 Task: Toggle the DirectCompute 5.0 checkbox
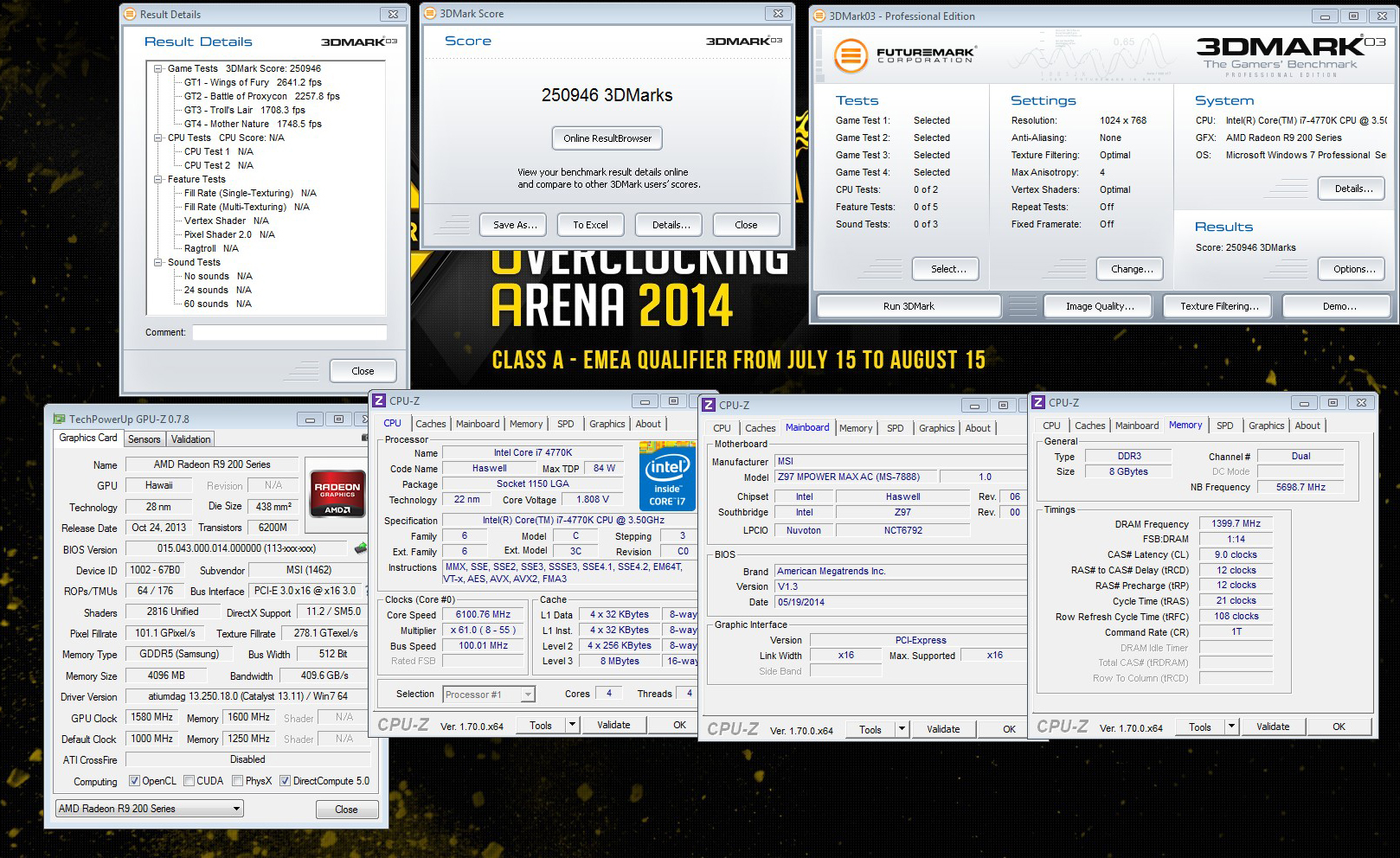coord(285,781)
